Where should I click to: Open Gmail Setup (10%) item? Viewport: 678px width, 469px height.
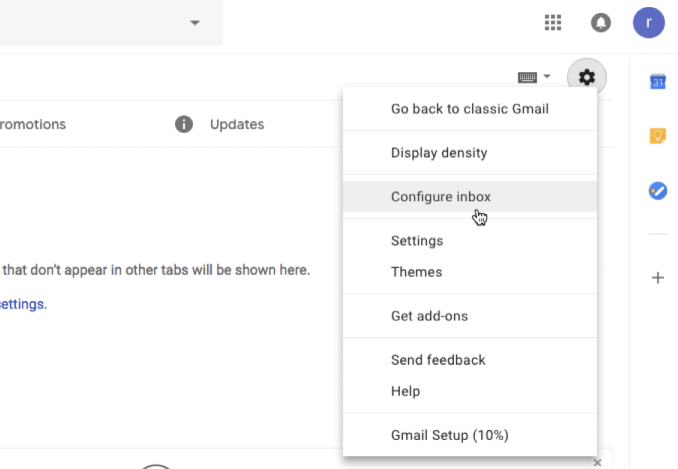point(470,435)
